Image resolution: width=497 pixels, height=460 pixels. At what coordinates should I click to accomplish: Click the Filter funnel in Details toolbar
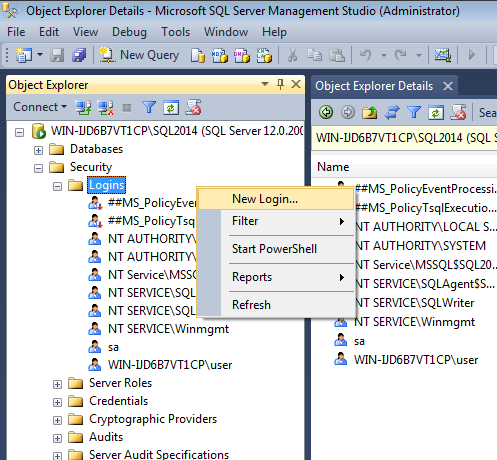(414, 112)
